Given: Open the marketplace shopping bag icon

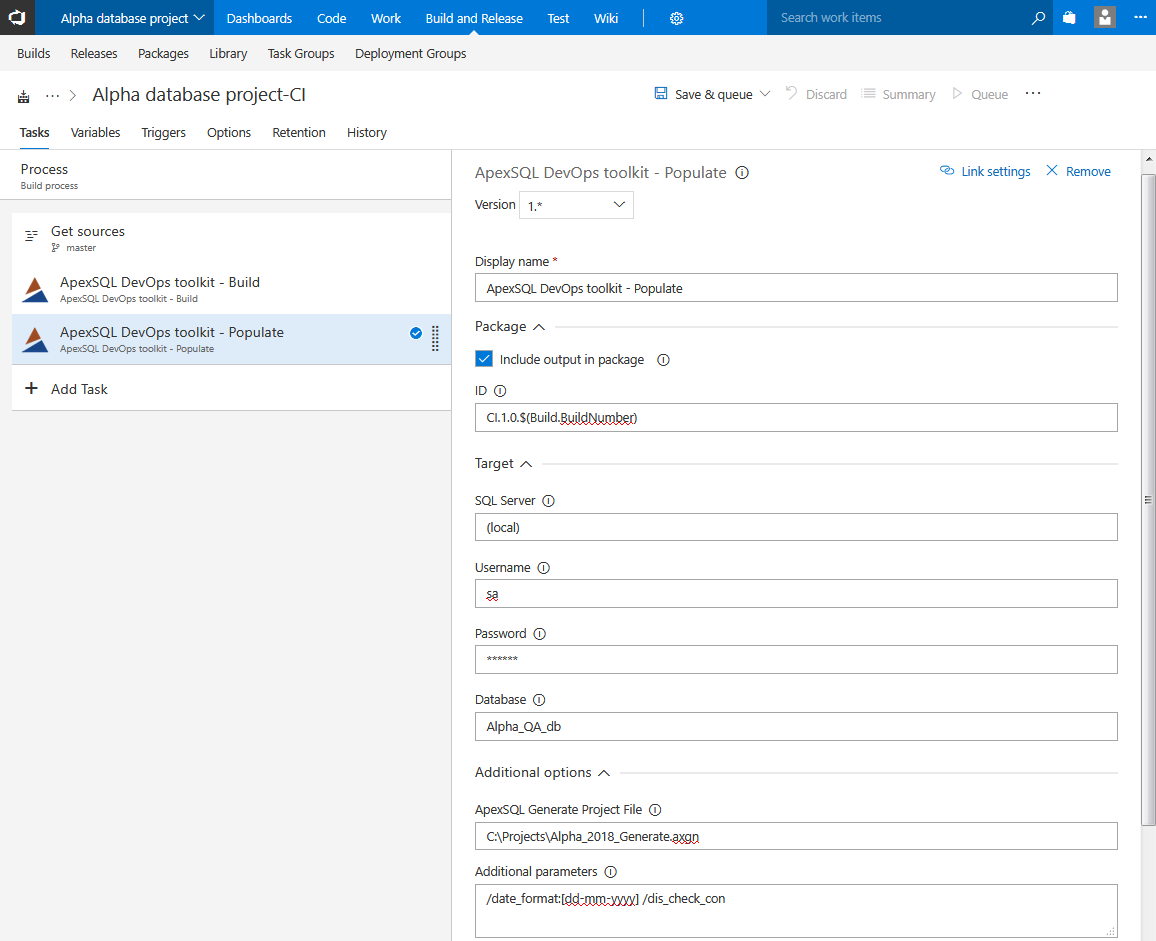Looking at the screenshot, I should coord(1069,18).
